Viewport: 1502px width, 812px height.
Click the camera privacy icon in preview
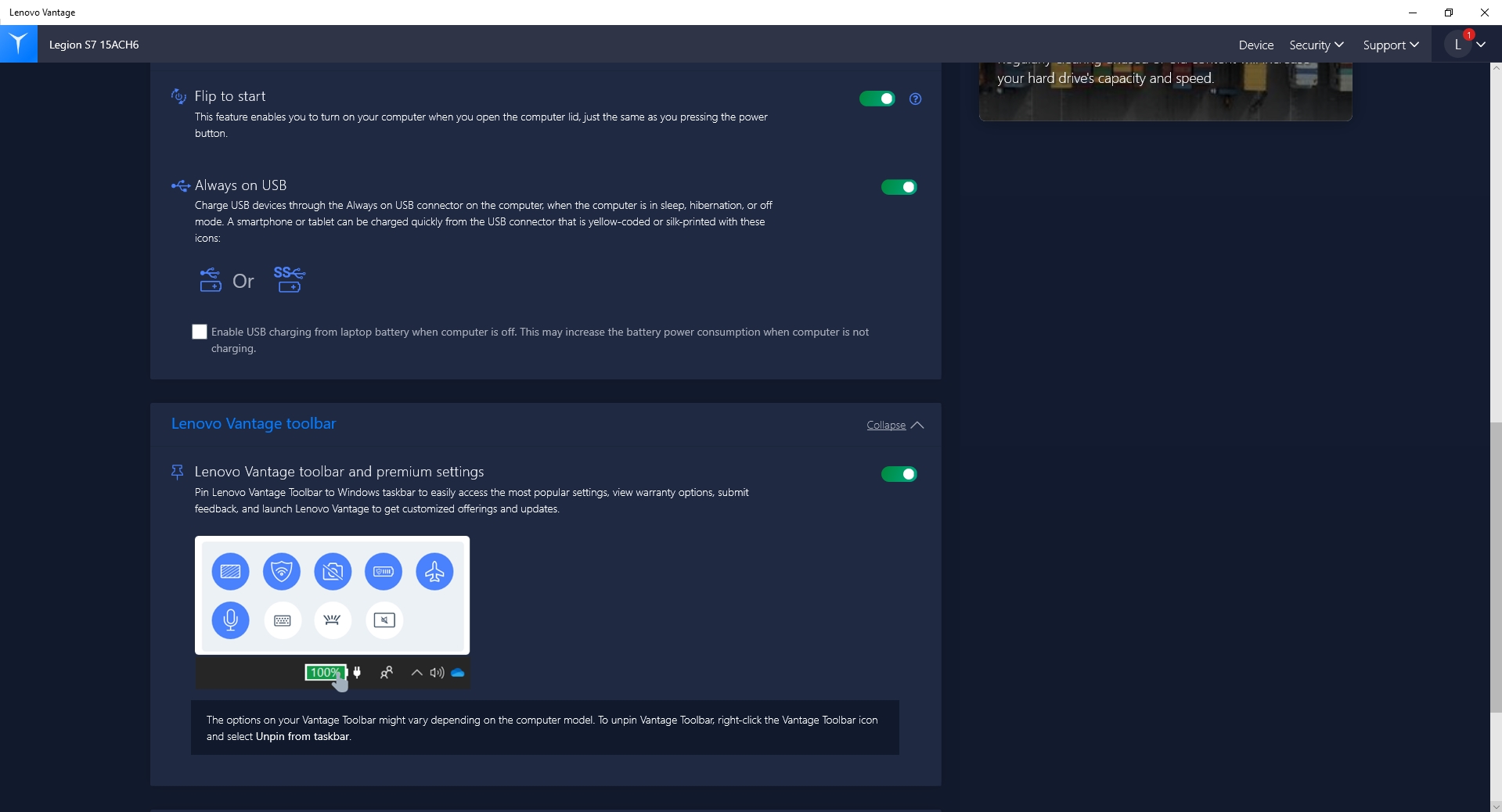click(x=333, y=572)
